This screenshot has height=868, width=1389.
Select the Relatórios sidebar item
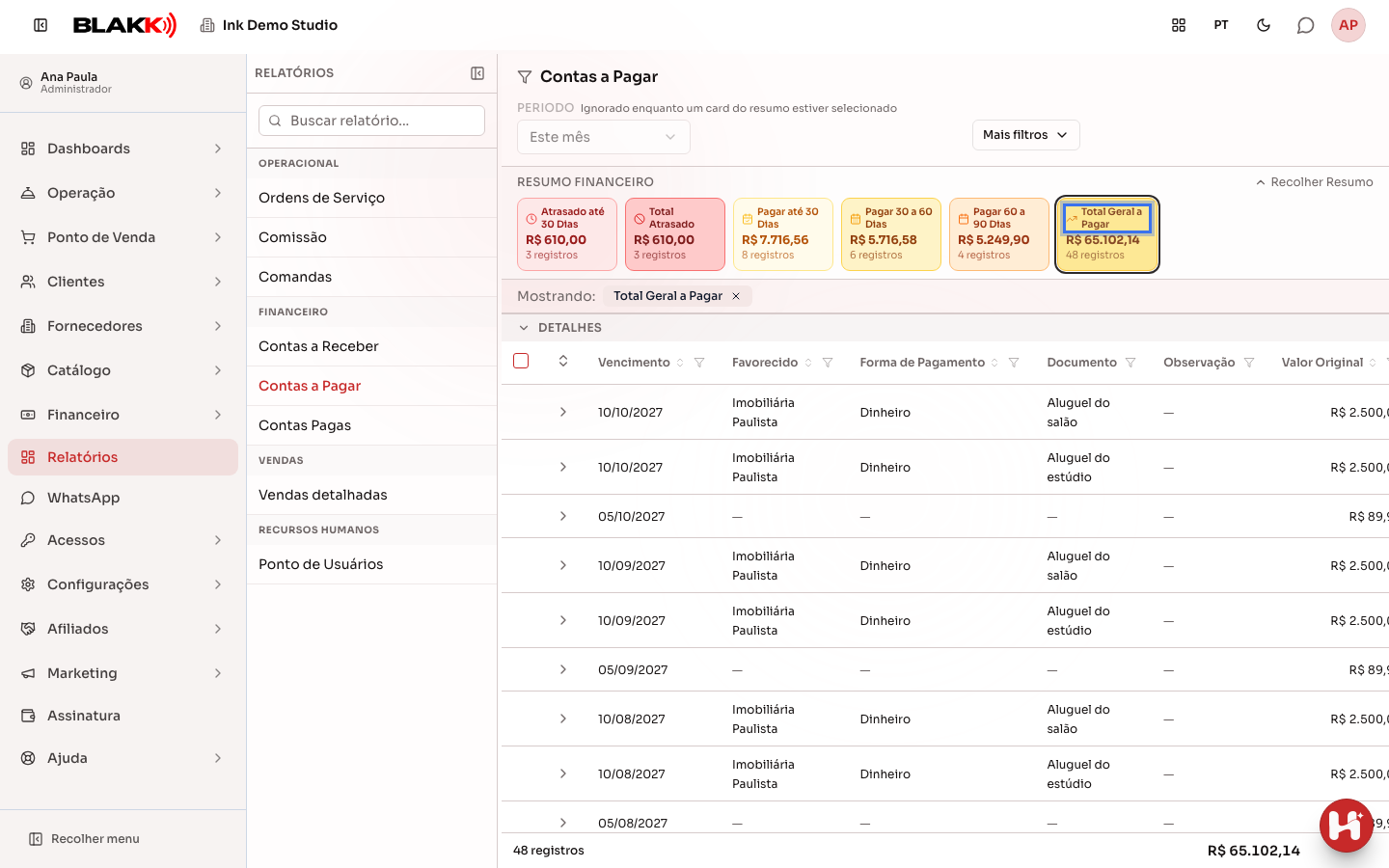coord(123,457)
